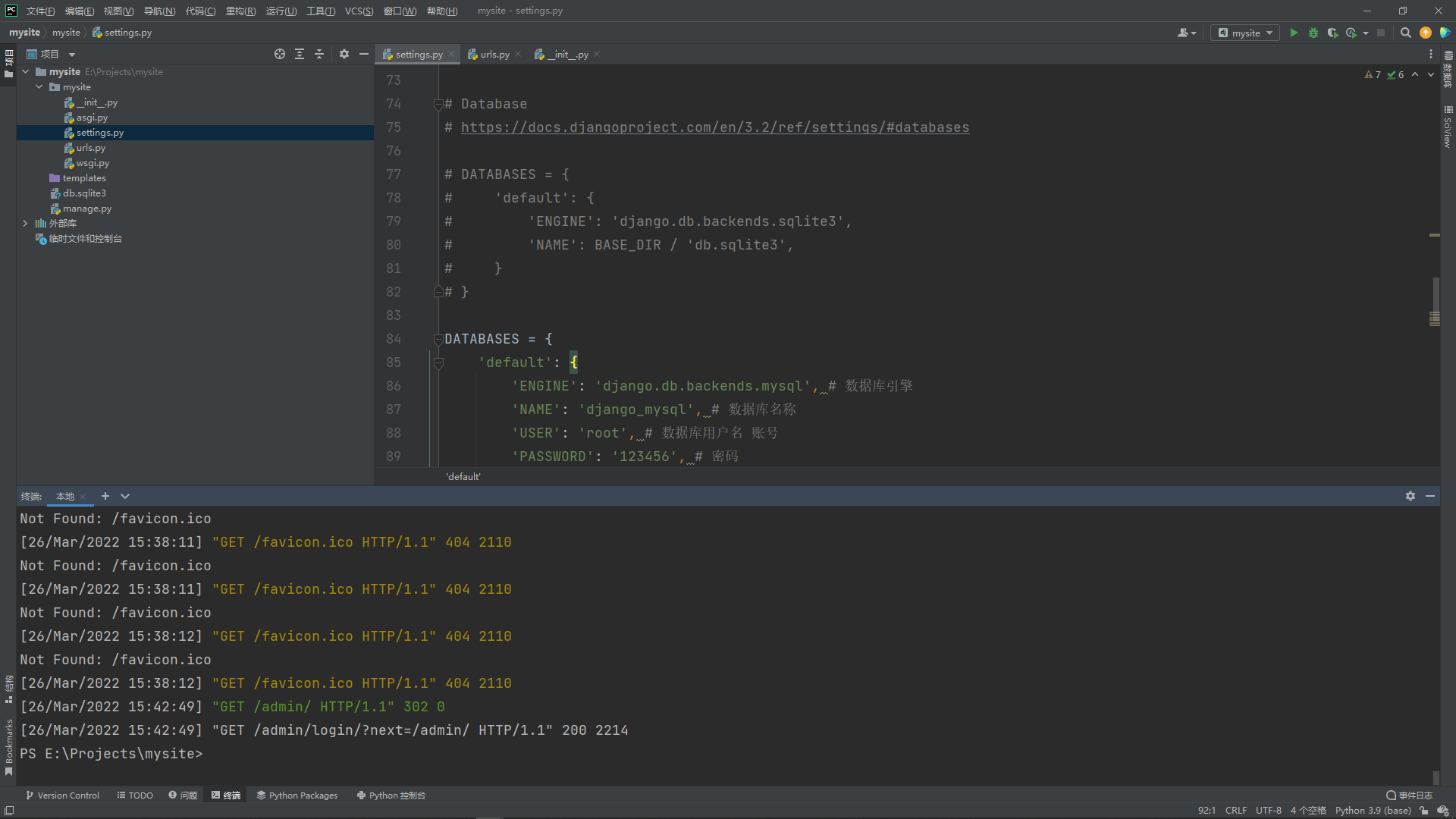
Task: Open the File menu
Action: 40,11
